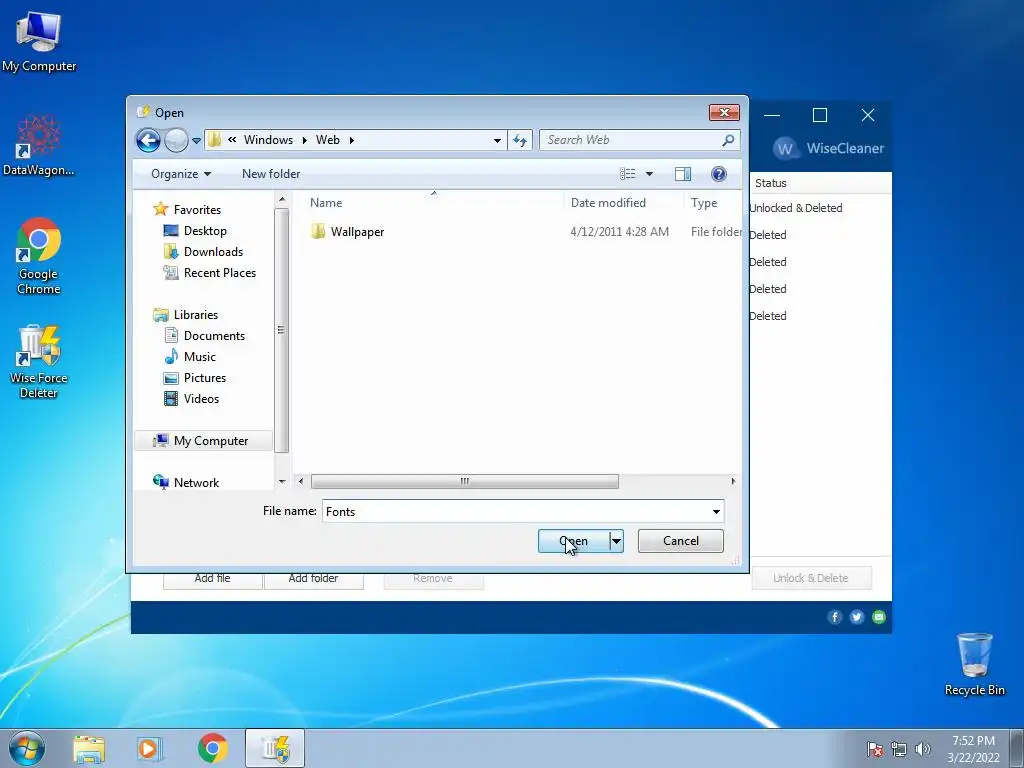Click the File name text field
Screen dimensions: 1024x768
click(516, 511)
